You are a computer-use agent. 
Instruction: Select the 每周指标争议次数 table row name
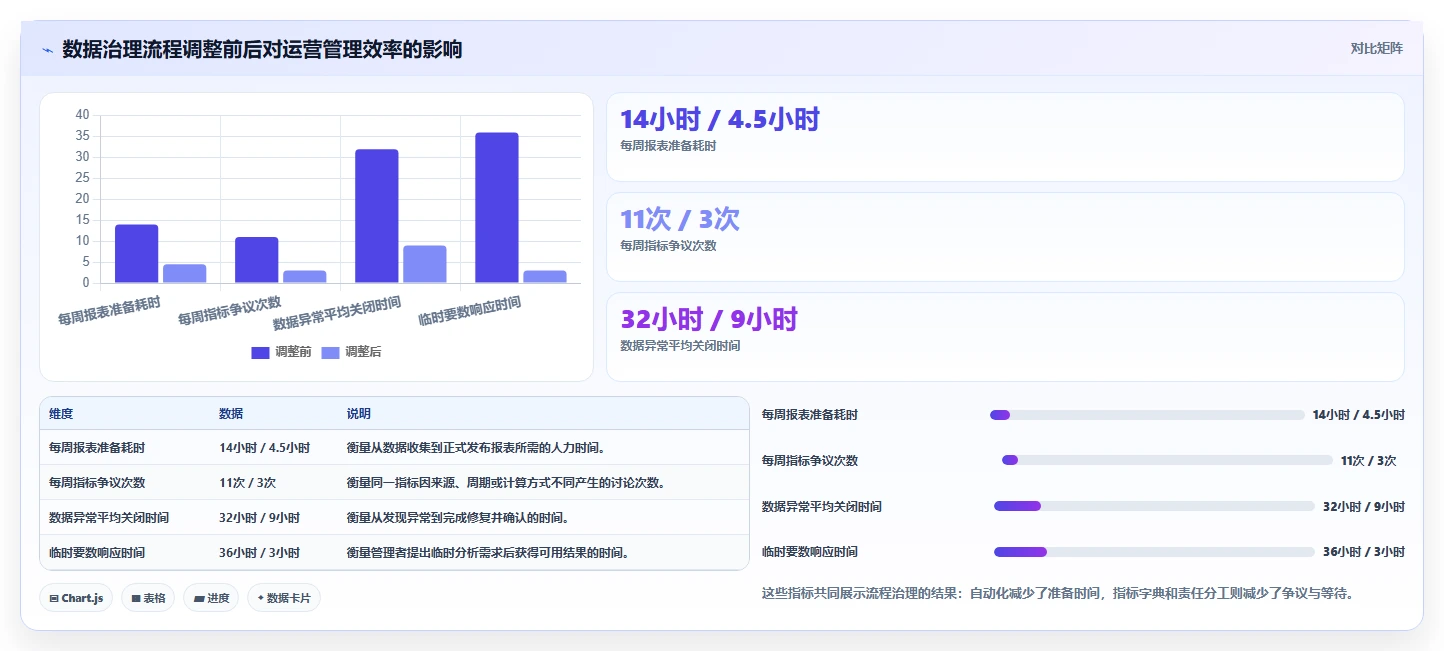(97, 483)
